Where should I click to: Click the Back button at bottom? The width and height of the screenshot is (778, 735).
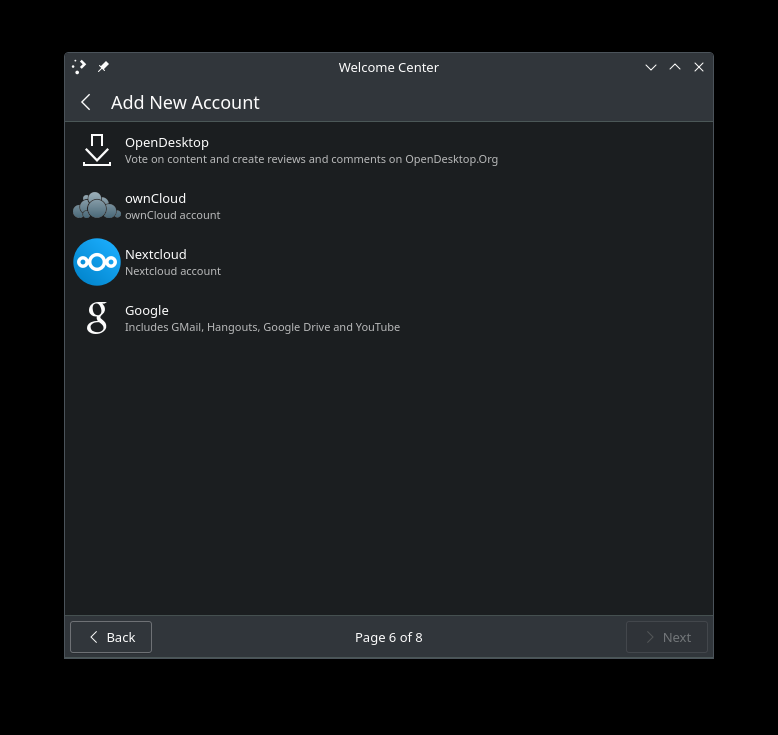(111, 637)
